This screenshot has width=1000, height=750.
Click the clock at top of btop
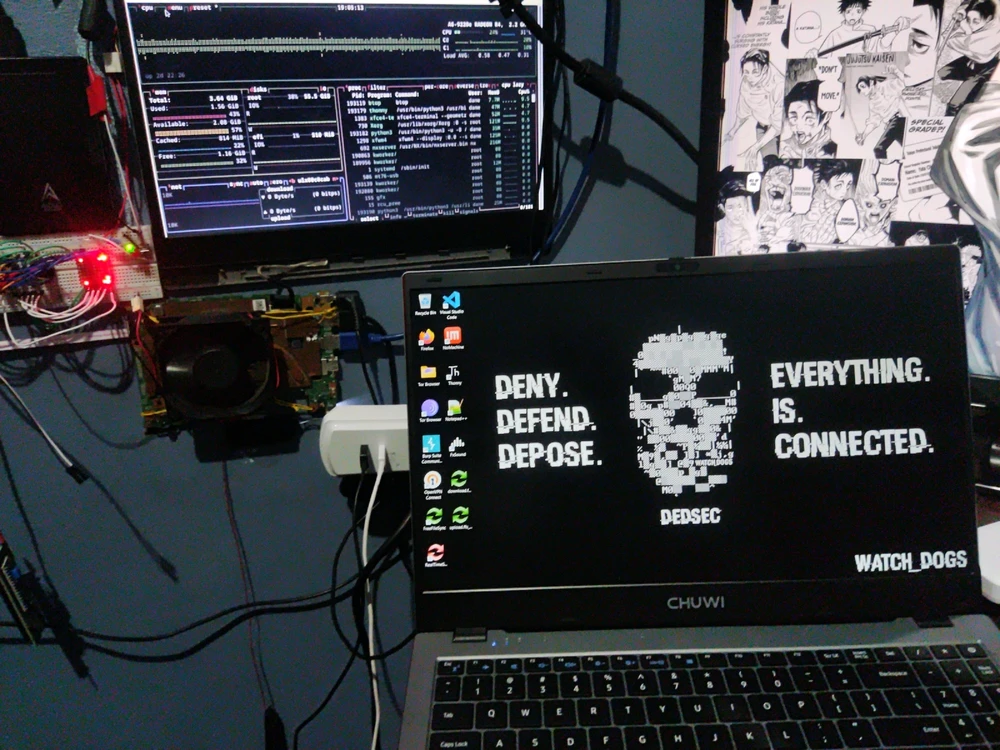coord(351,7)
